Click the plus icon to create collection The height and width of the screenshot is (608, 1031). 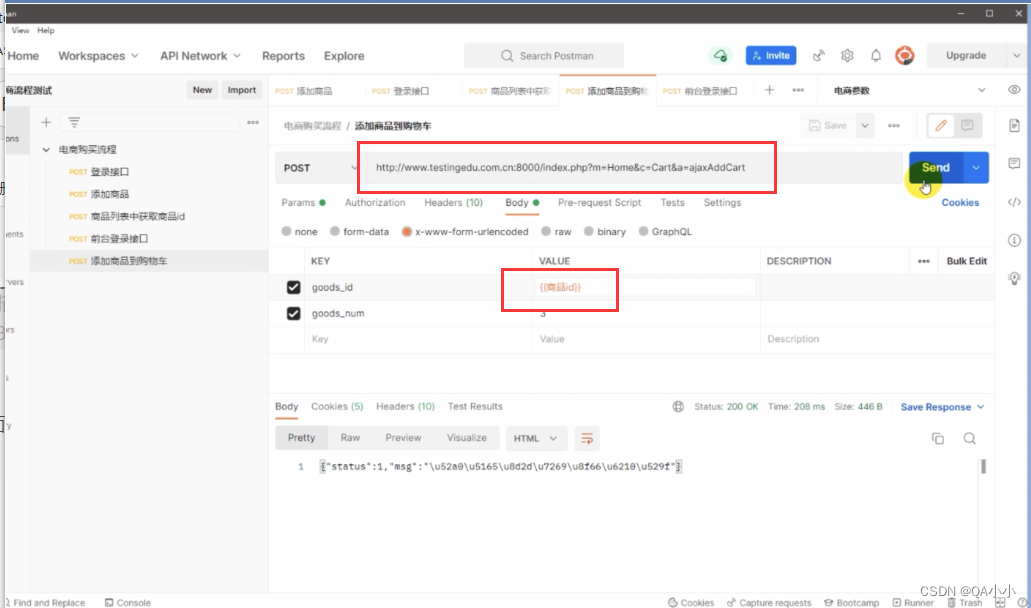(x=46, y=122)
